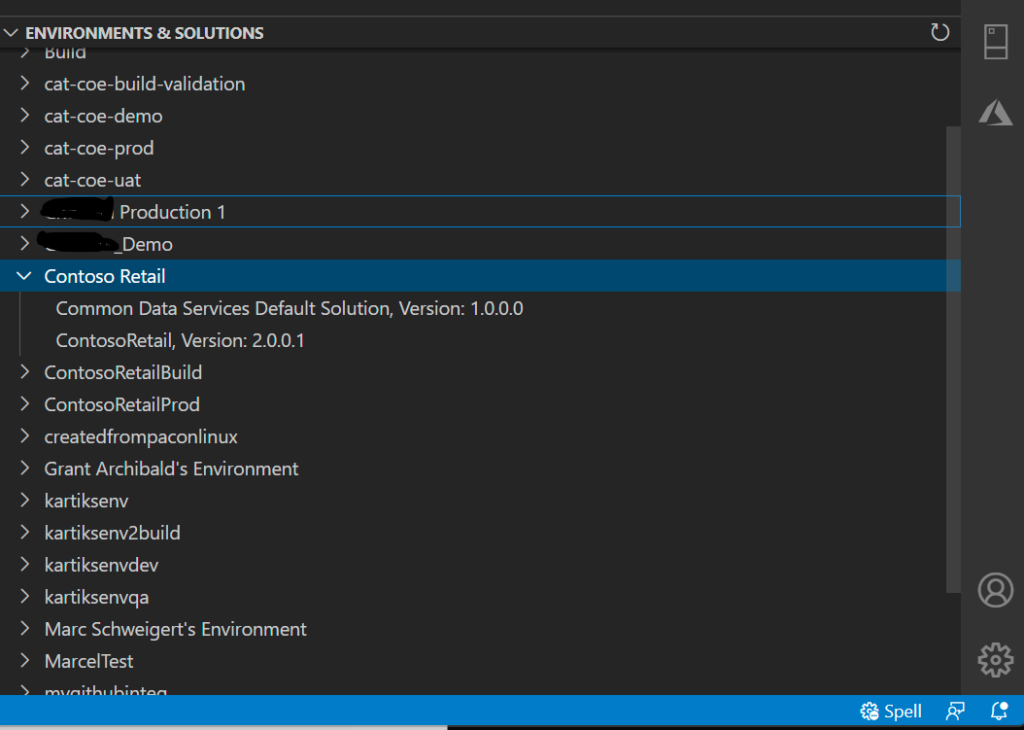Select Common Data Services Default Solution
The image size is (1024, 730).
click(x=289, y=308)
